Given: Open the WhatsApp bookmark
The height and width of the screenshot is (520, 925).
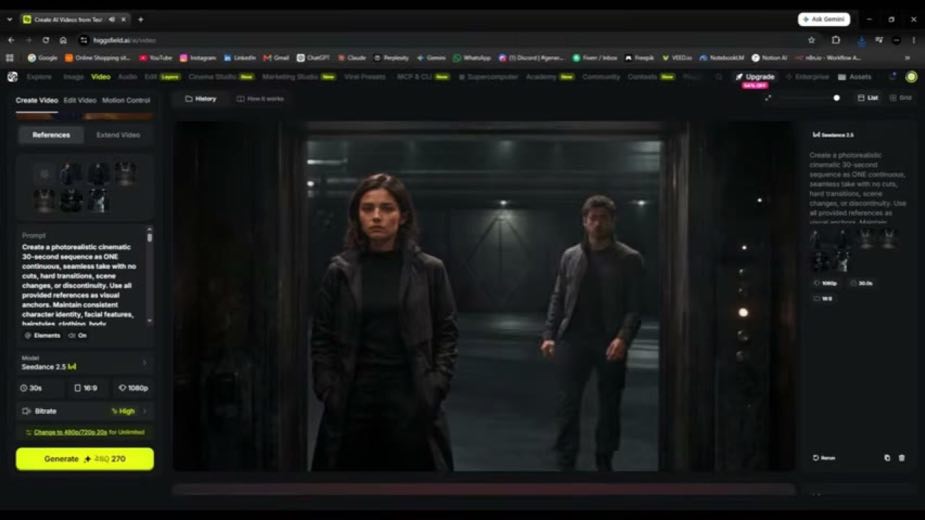Looking at the screenshot, I should point(472,58).
